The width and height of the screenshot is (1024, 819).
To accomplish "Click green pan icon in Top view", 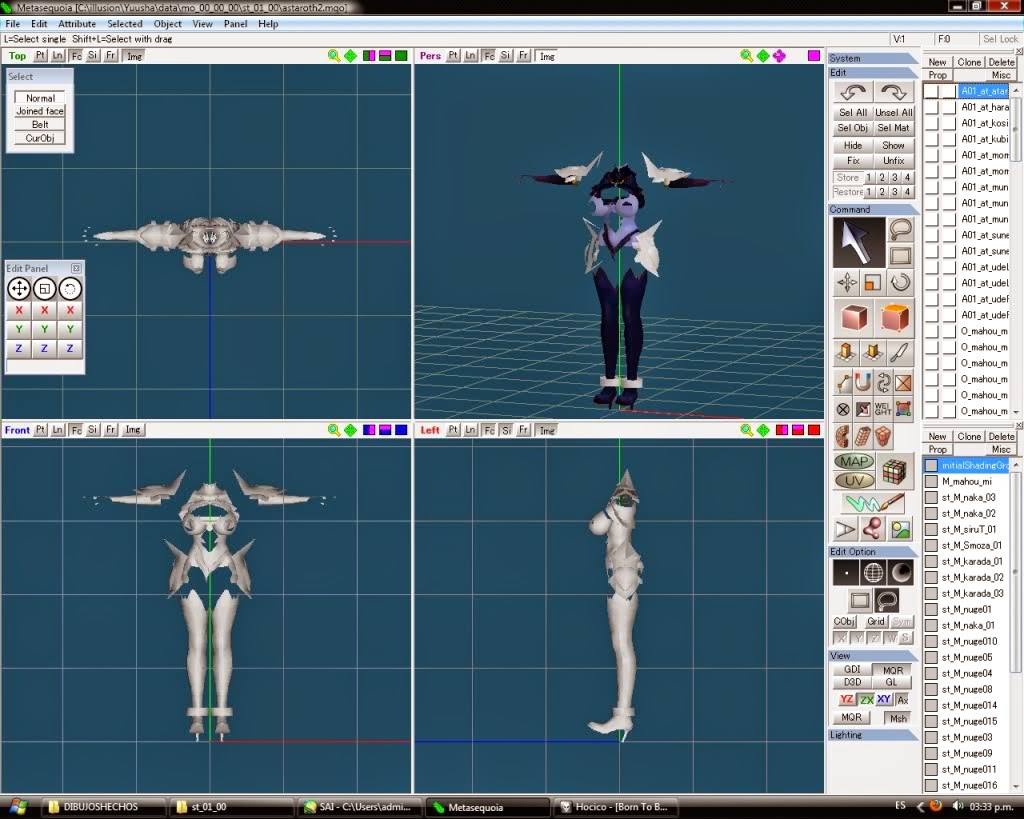I will (x=351, y=56).
